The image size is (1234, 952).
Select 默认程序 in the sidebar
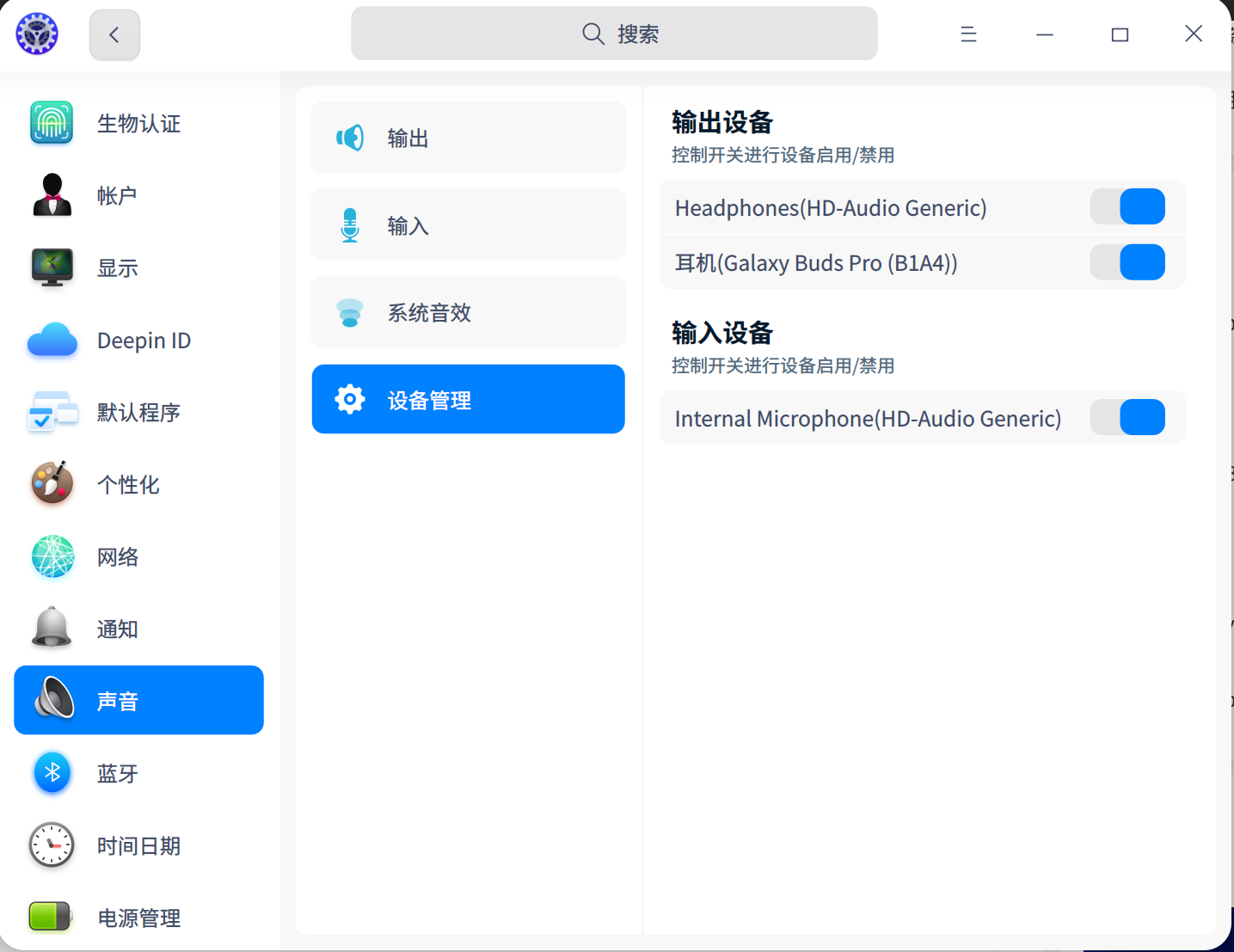point(138,412)
